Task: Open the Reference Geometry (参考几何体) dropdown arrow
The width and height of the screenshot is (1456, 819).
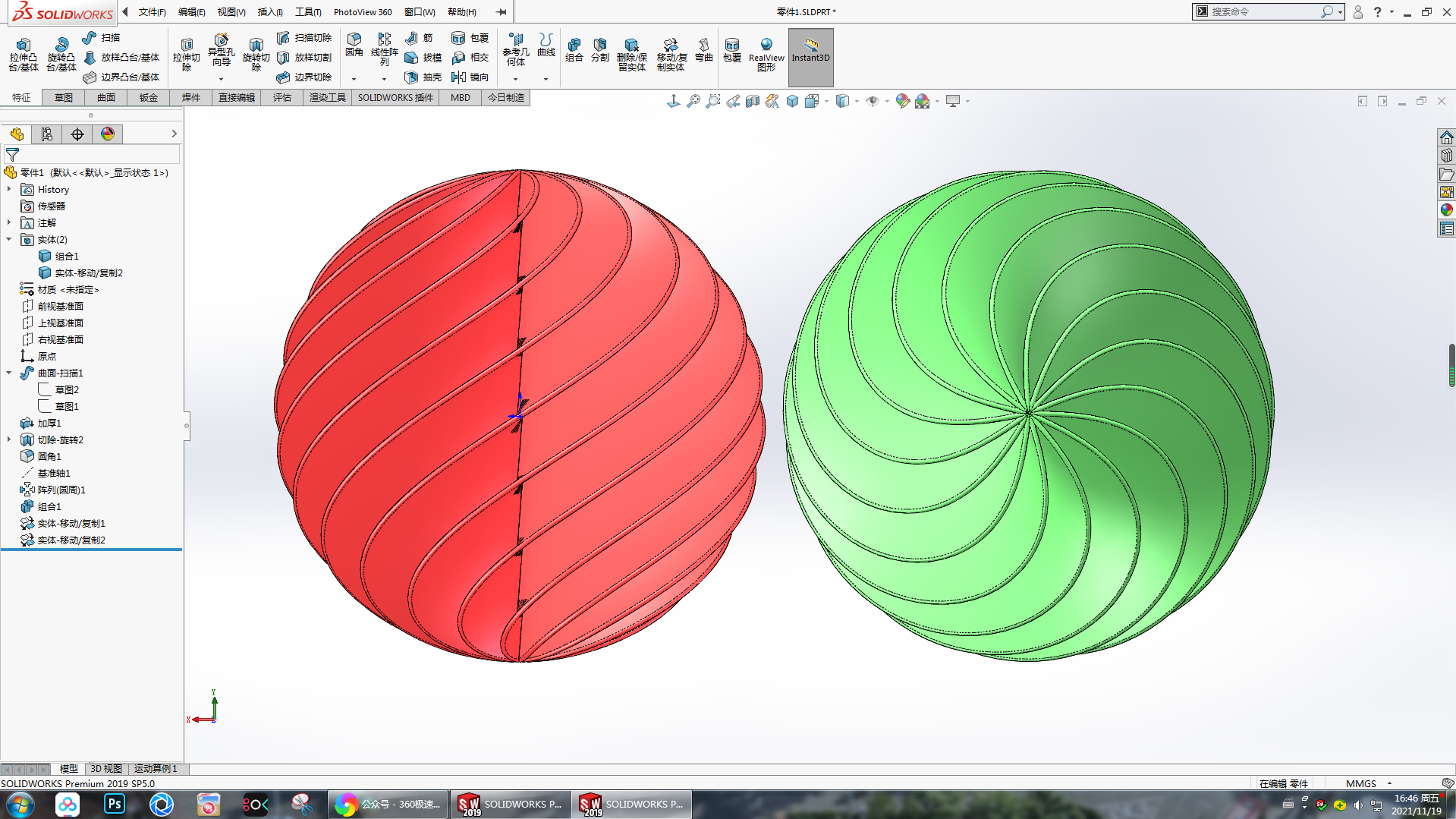Action: (515, 79)
